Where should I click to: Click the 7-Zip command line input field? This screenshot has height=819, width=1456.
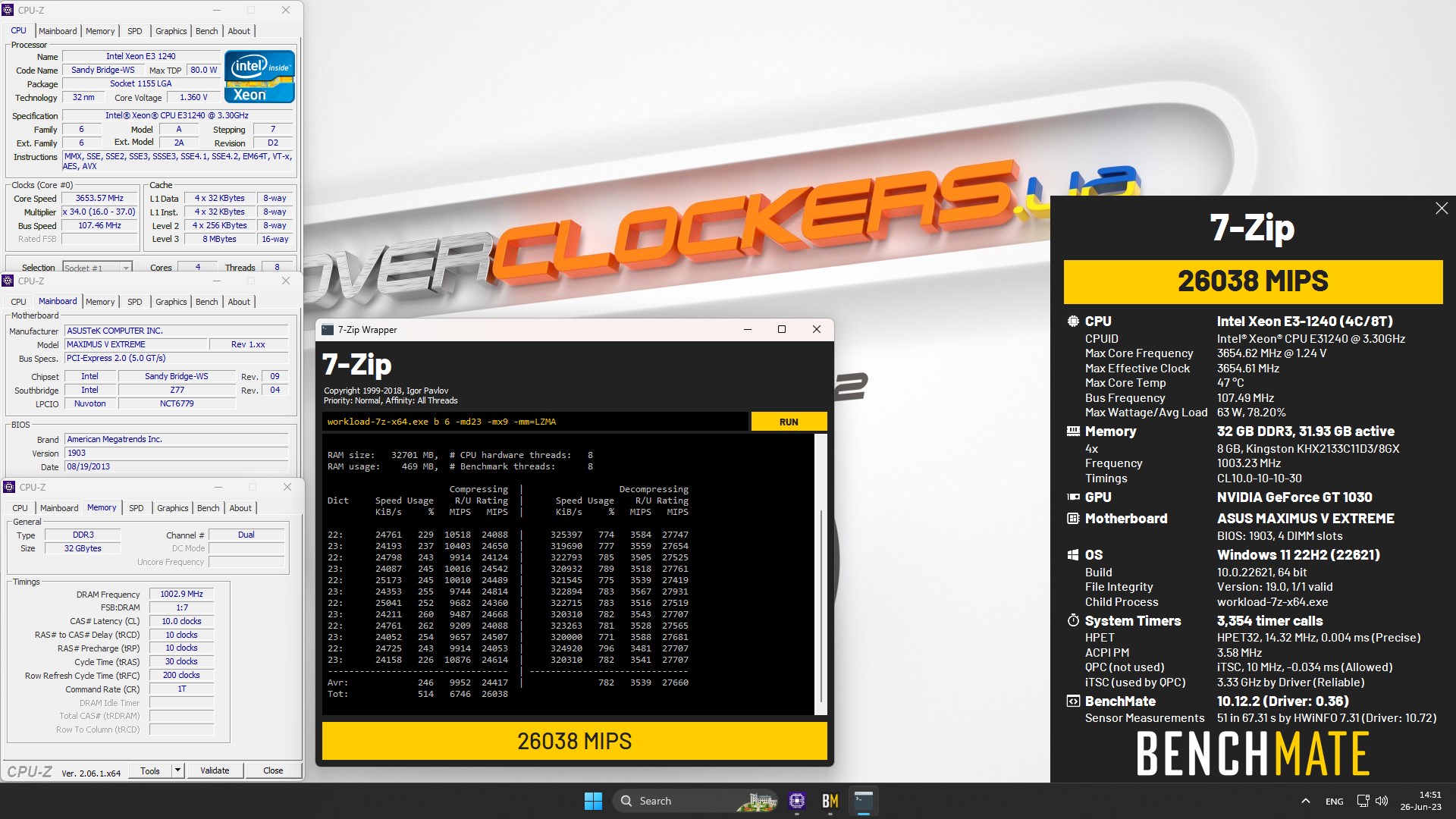535,422
